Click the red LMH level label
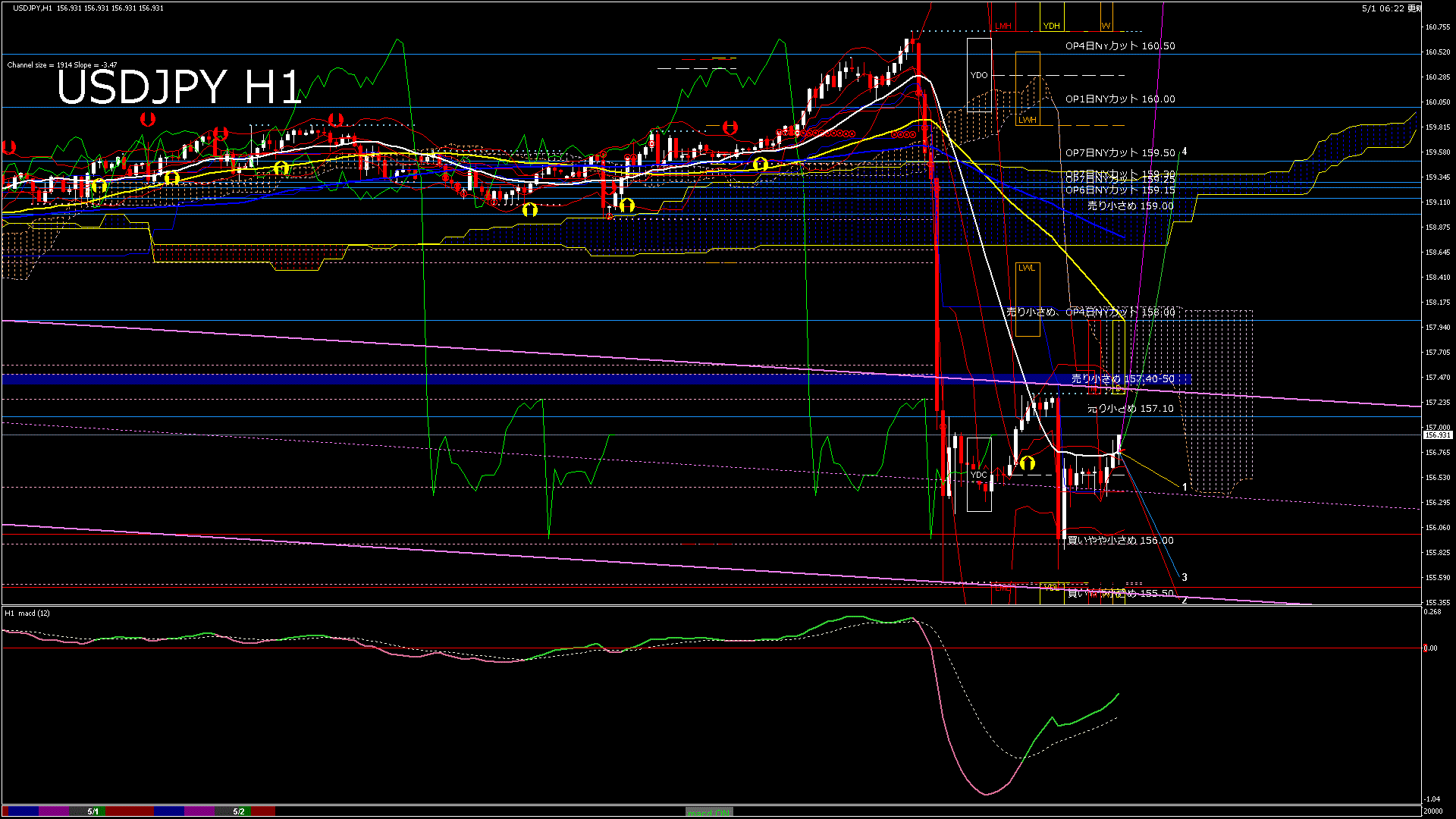 (1003, 26)
